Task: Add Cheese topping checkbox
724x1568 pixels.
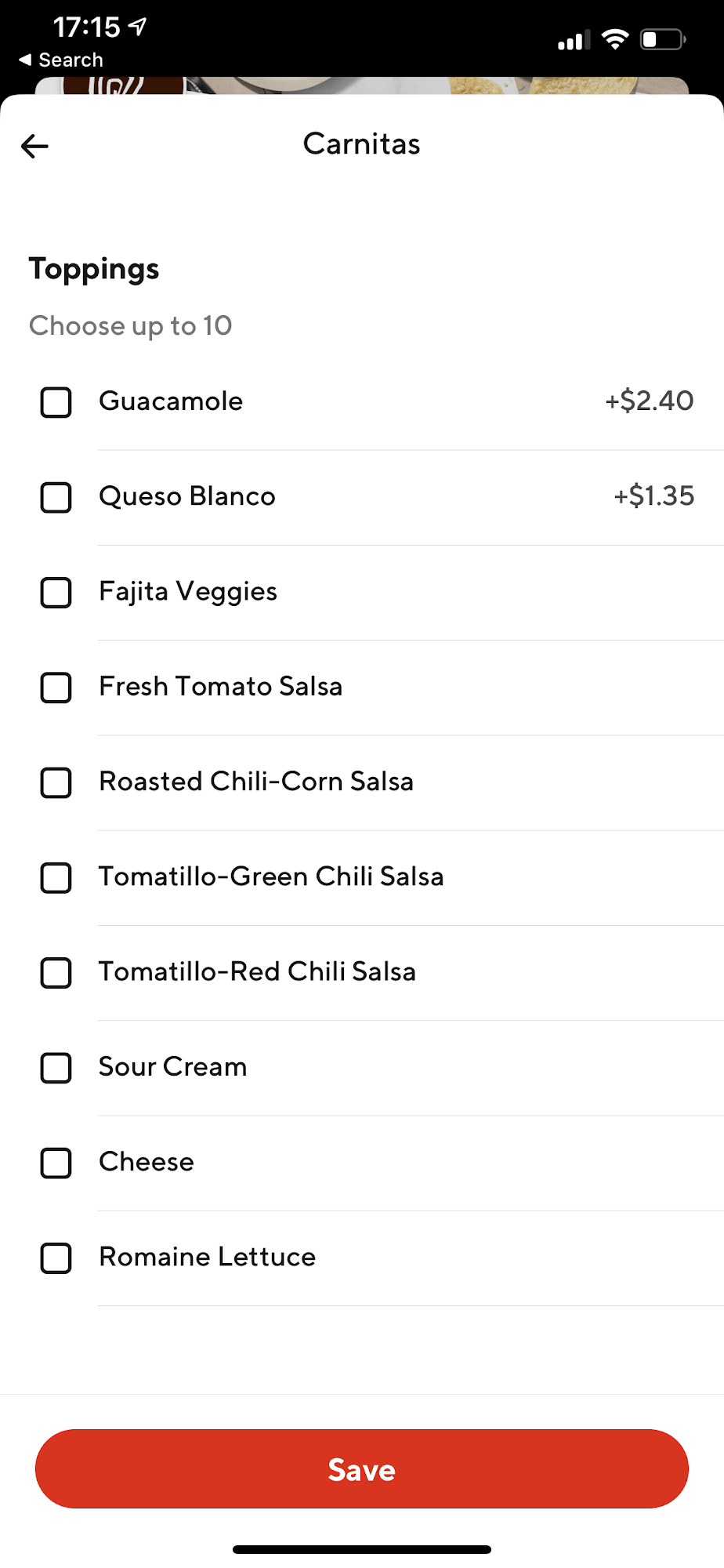Action: [56, 1163]
